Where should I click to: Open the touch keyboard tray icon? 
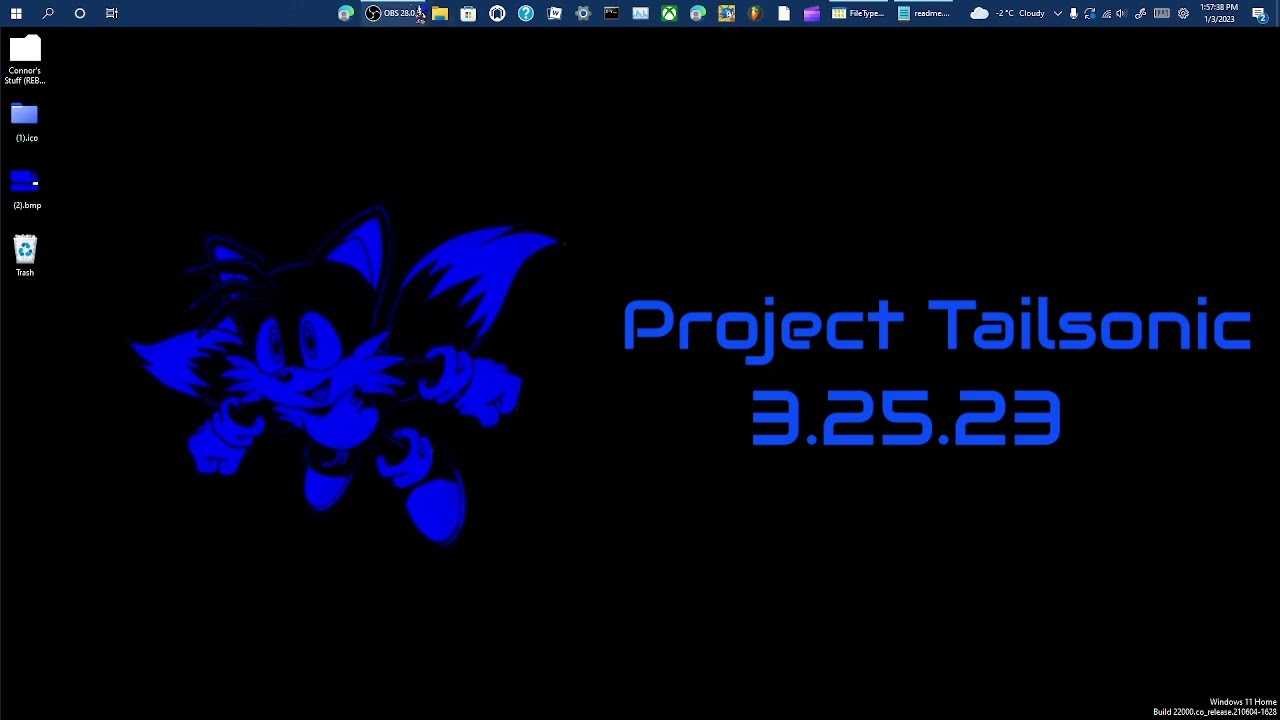pos(1162,13)
